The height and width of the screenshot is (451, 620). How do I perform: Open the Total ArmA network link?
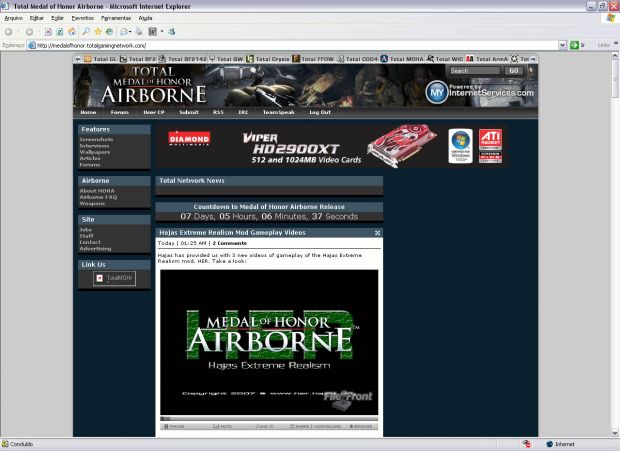[x=487, y=59]
